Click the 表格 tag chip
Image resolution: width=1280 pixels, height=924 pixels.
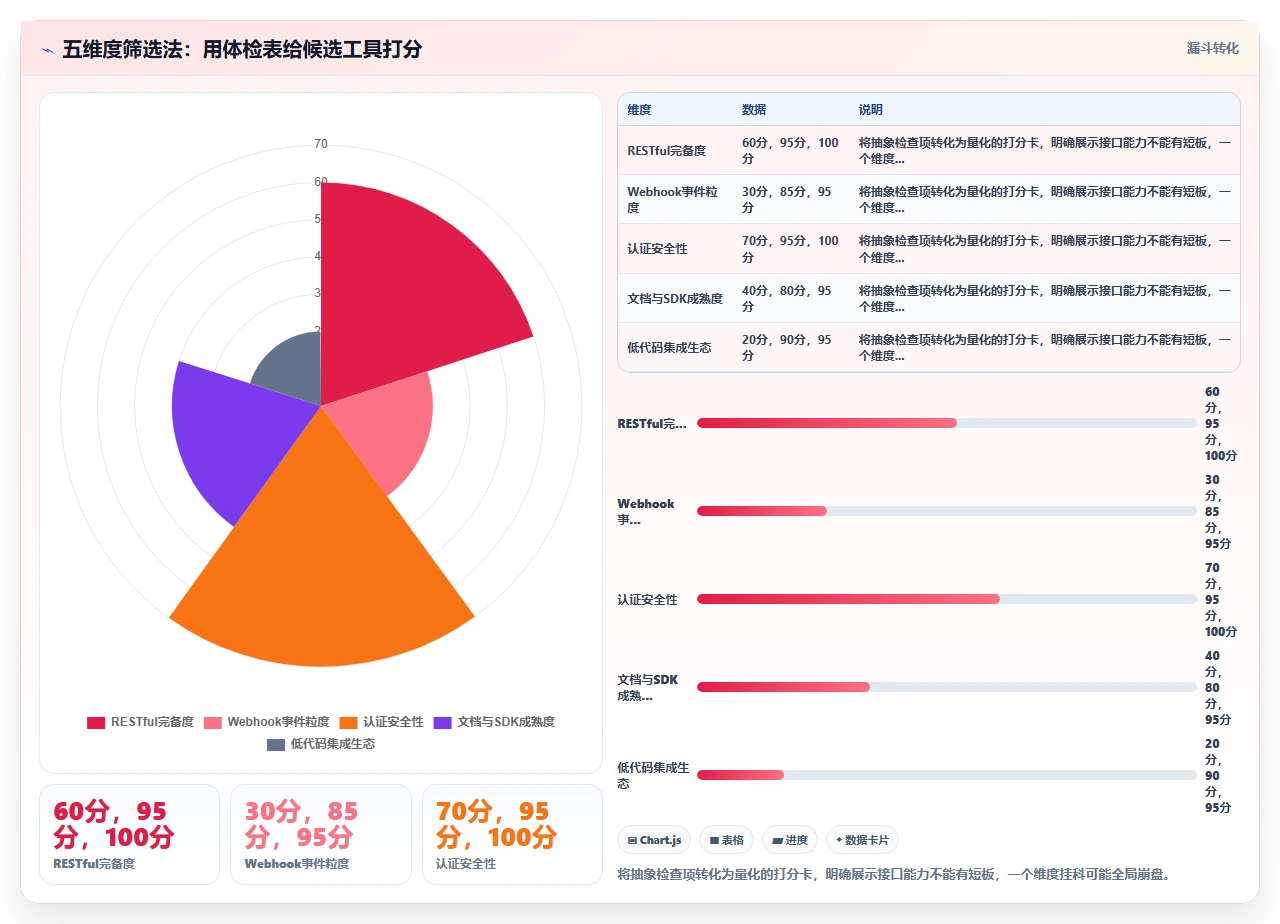tap(726, 840)
